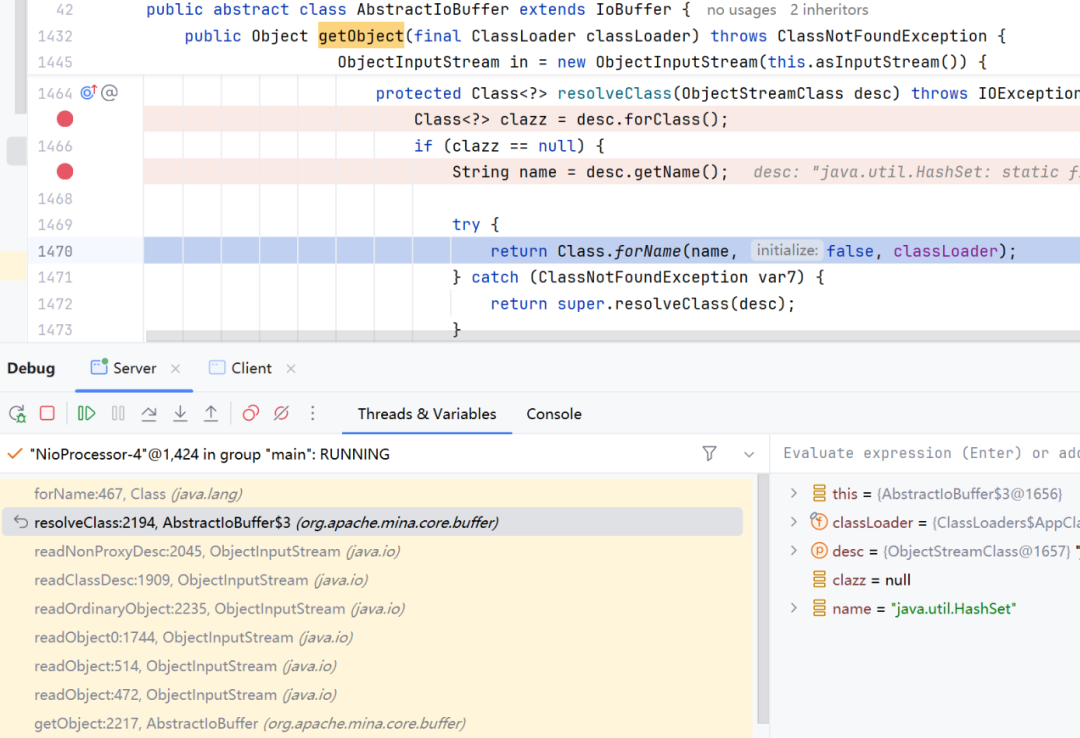Viewport: 1080px width, 738px height.
Task: Click the Rerun debug session icon
Action: click(17, 413)
